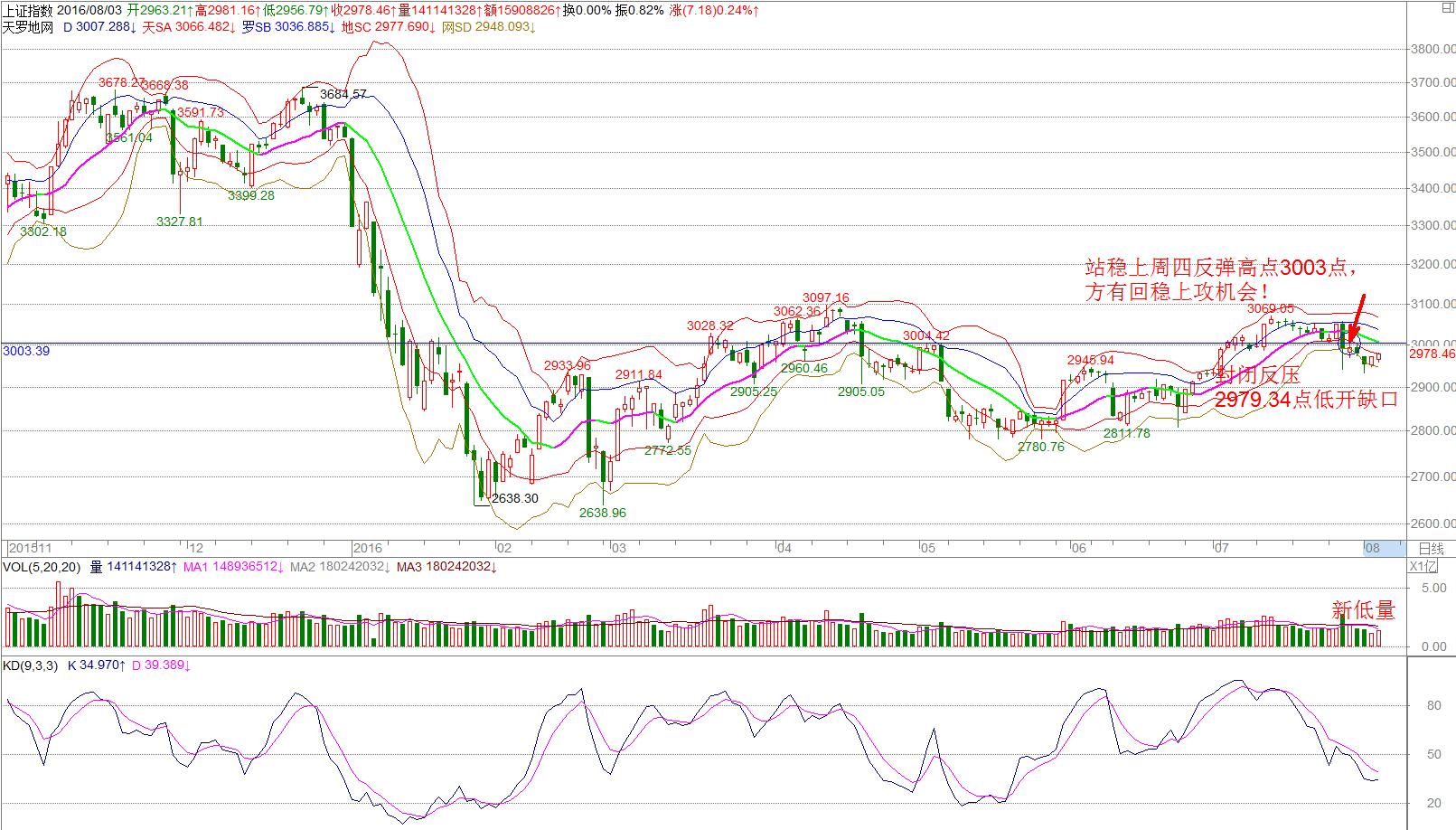Image resolution: width=1456 pixels, height=830 pixels.
Task: Open the 日线 period selector
Action: click(x=1432, y=548)
